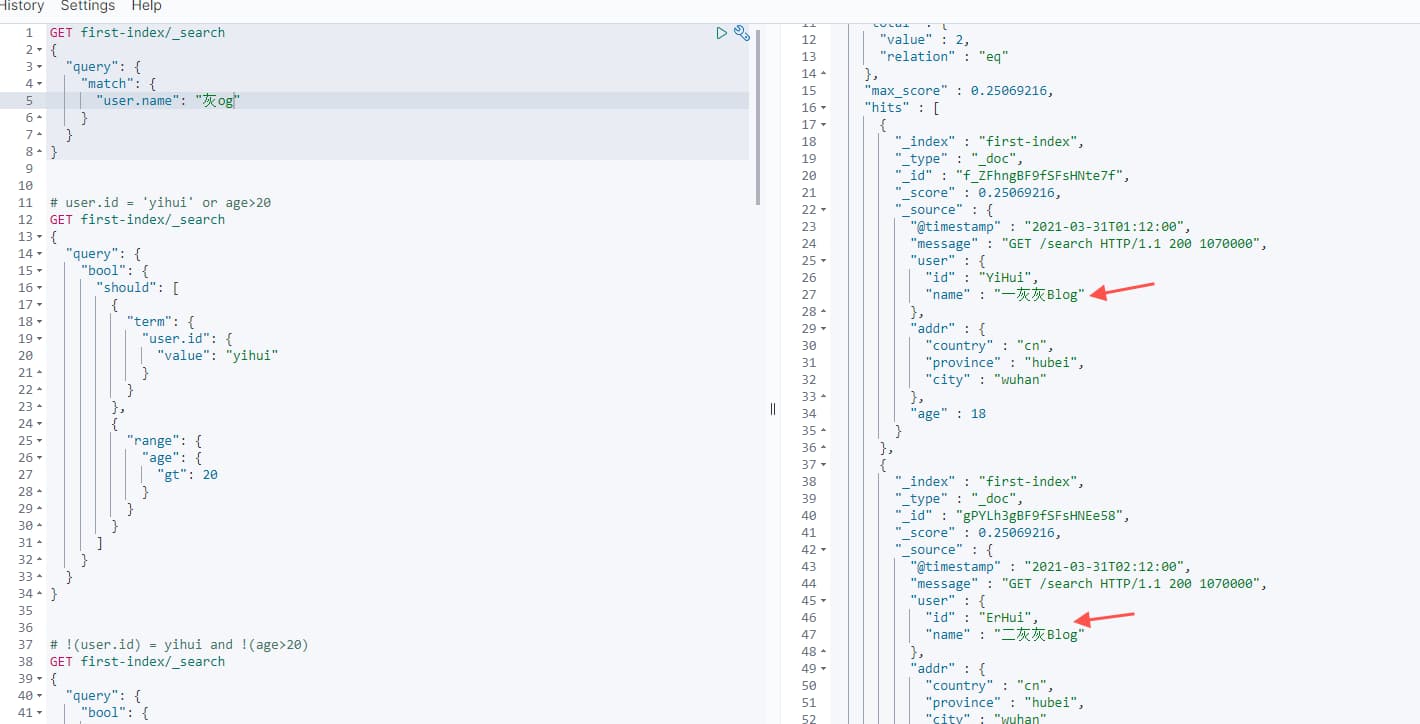Click the request editor's vertical scrollbar

[x=757, y=110]
